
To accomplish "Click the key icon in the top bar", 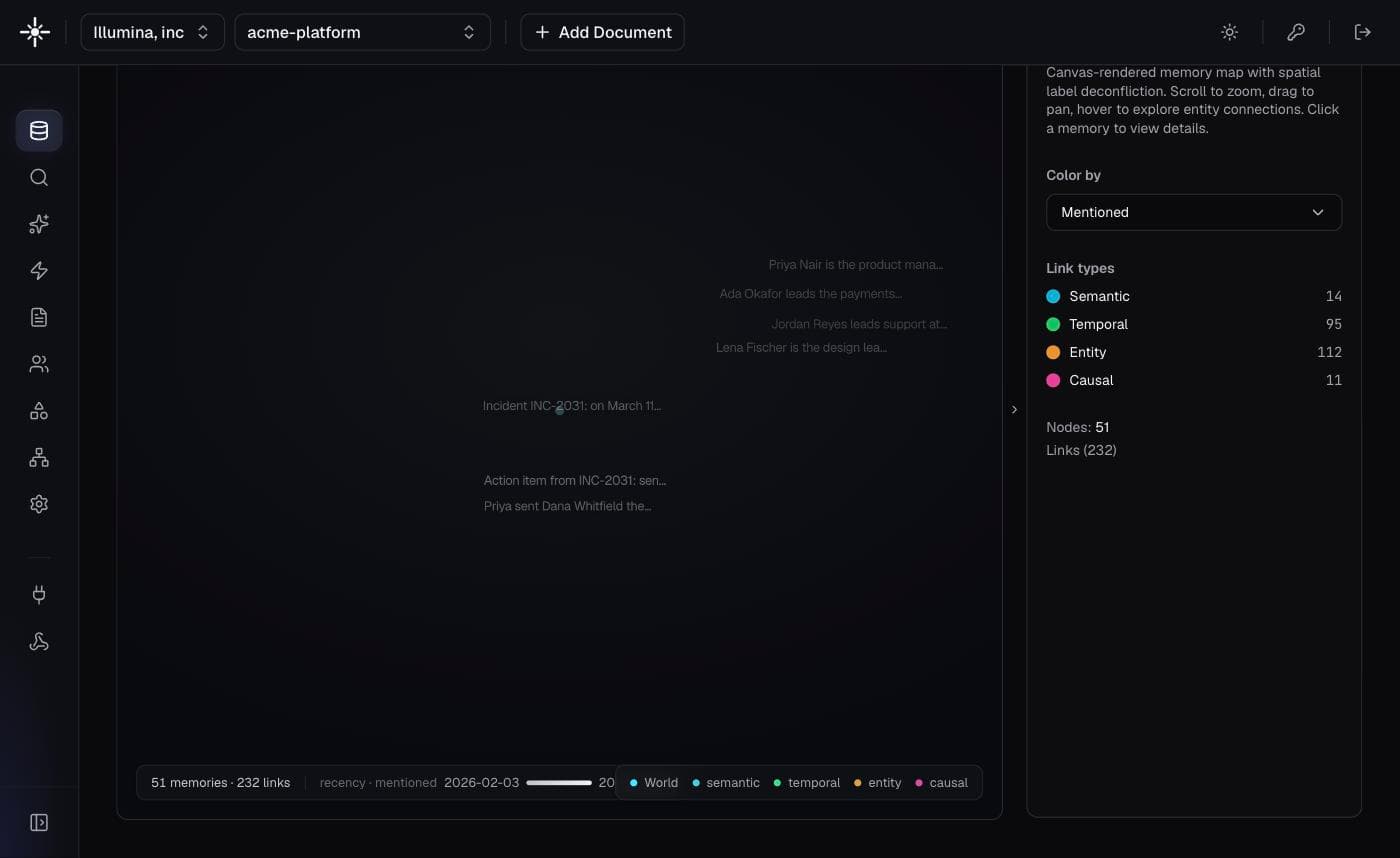I will [x=1296, y=32].
